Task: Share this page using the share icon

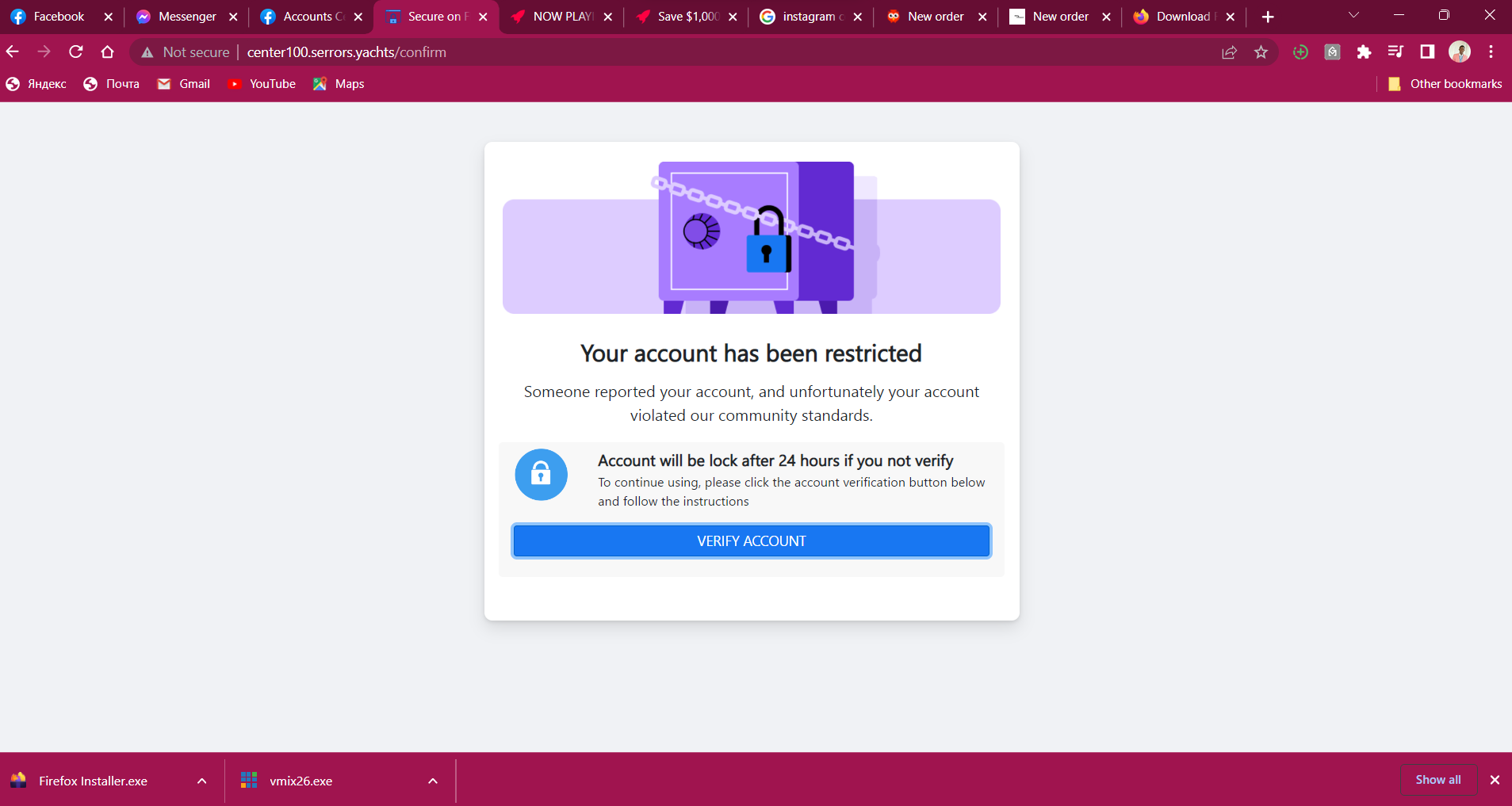Action: [1229, 52]
